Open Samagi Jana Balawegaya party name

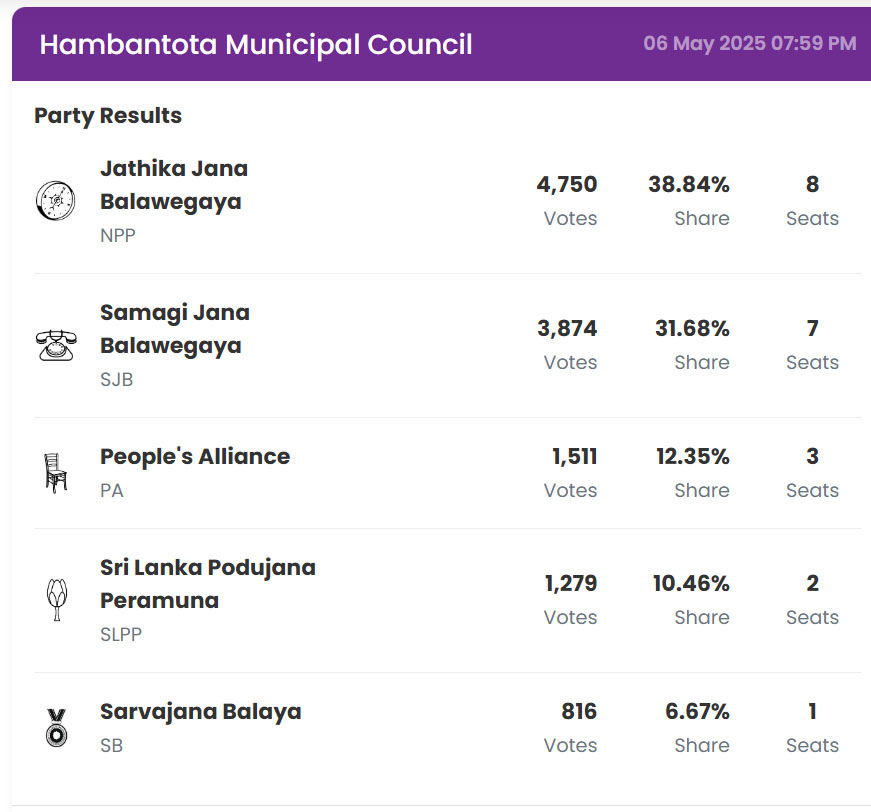174,329
